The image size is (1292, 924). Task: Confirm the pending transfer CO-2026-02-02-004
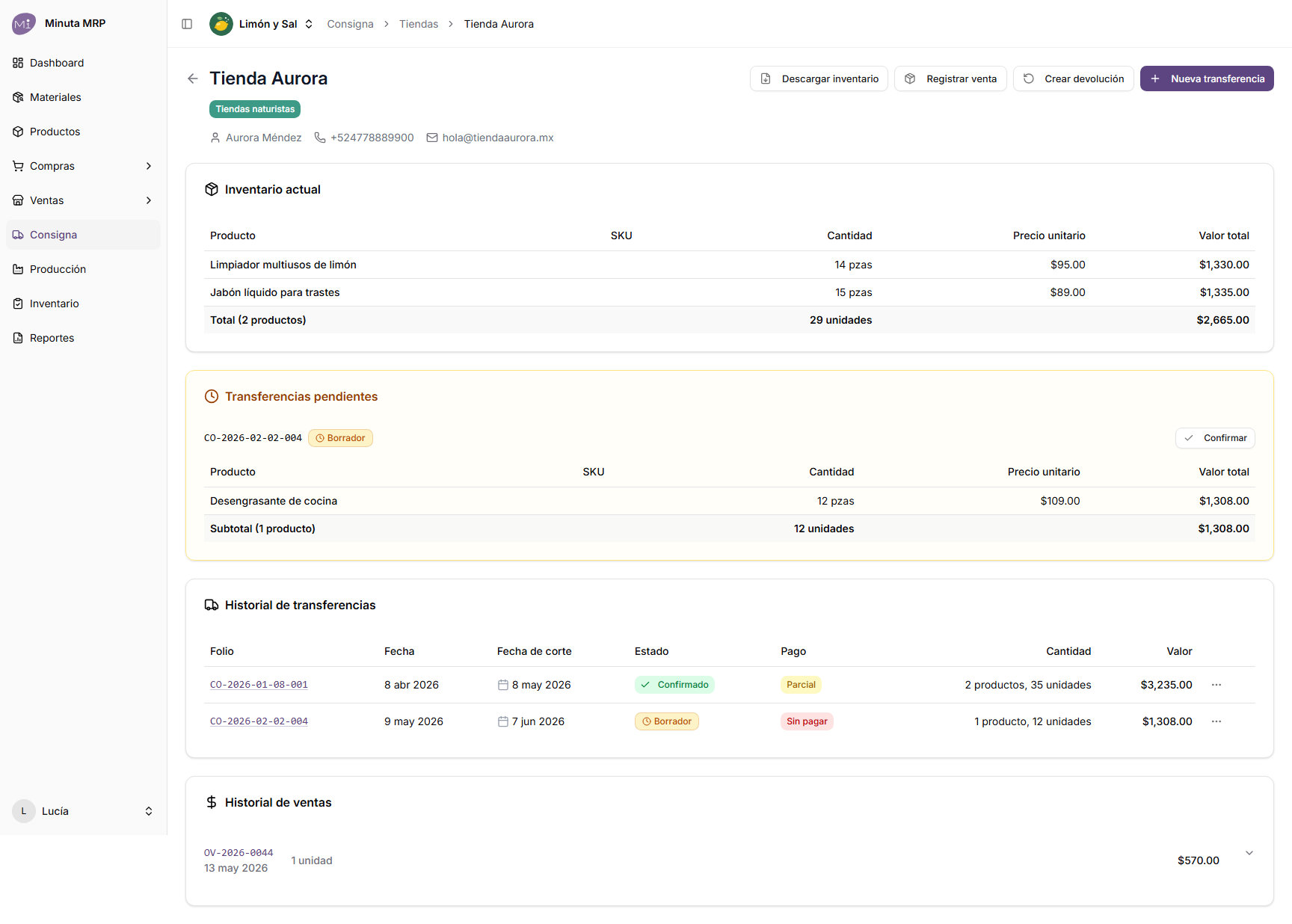tap(1215, 438)
